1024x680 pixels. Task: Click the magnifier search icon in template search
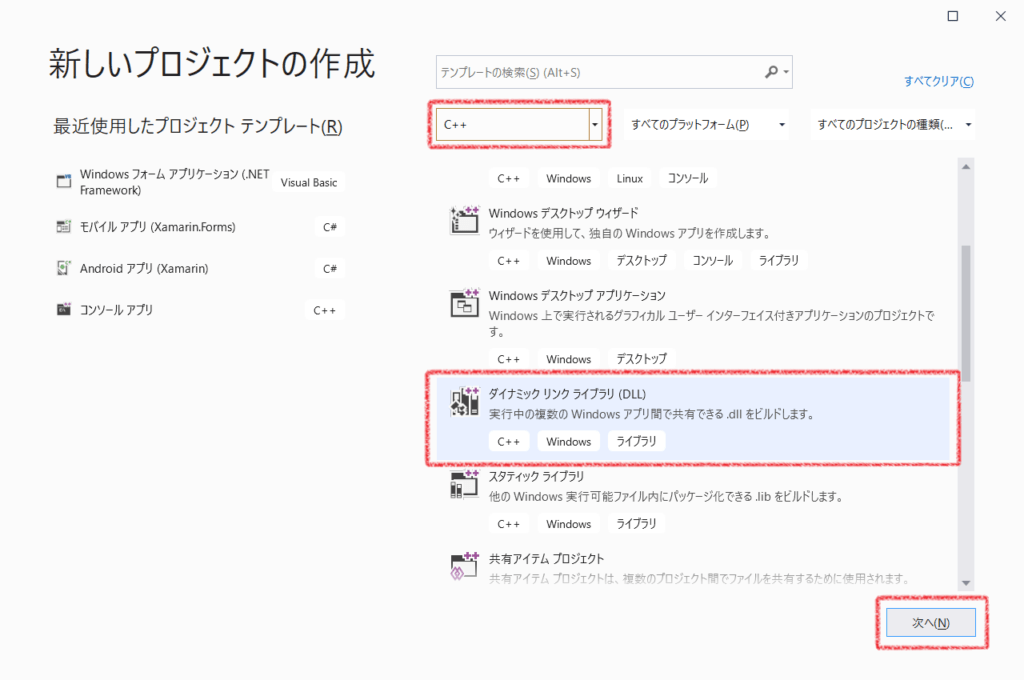771,72
